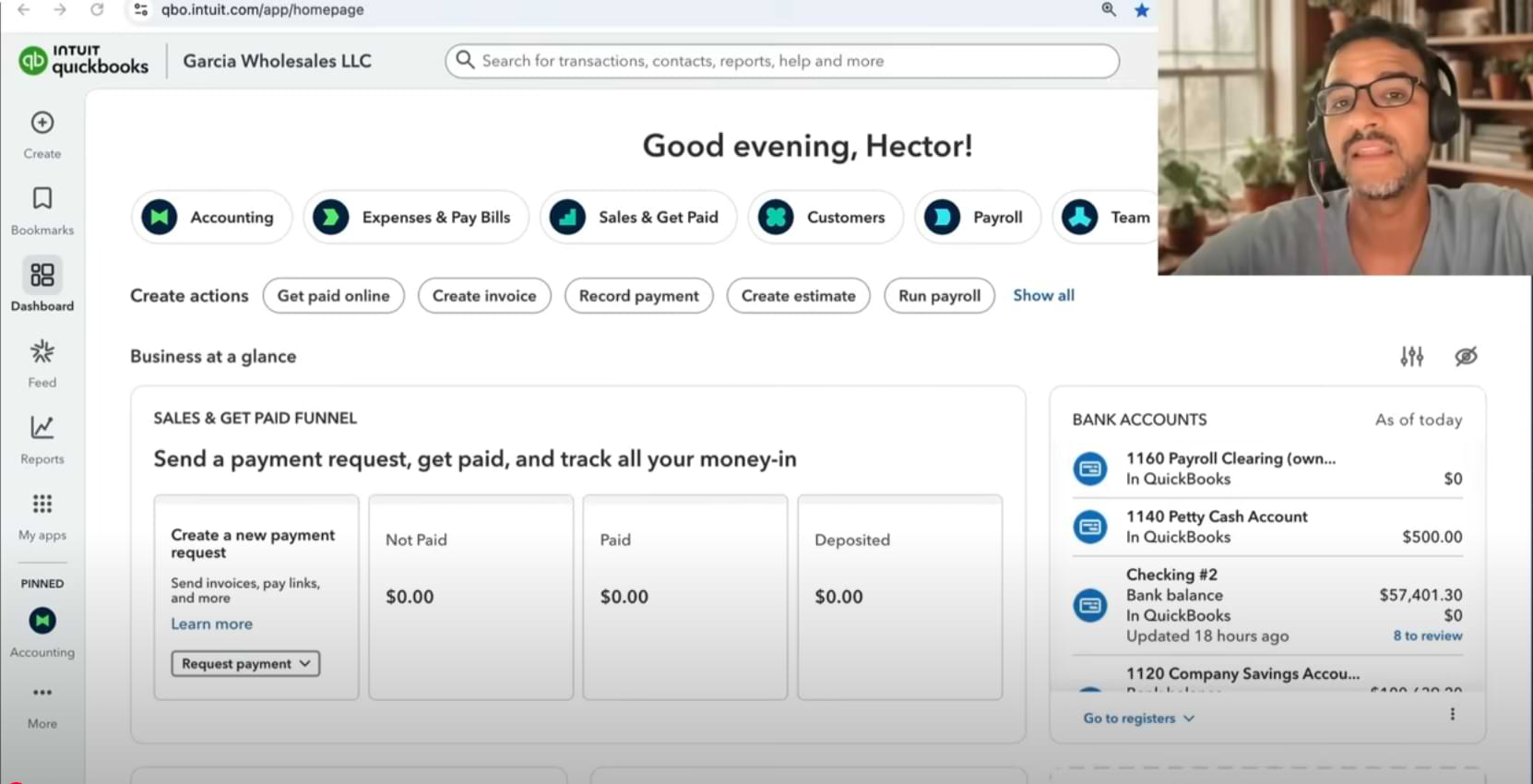Click the Create estimate button
This screenshot has width=1533, height=784.
click(799, 296)
